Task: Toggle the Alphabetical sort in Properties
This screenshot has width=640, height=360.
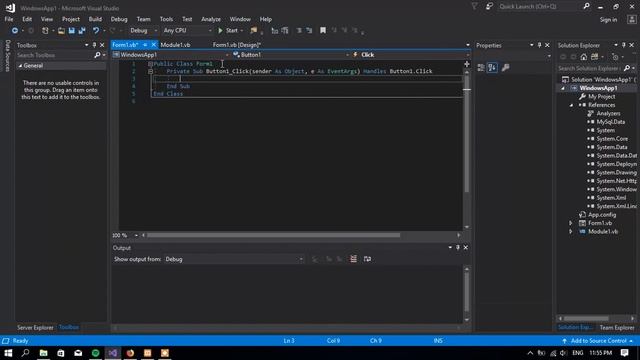Action: [x=492, y=68]
